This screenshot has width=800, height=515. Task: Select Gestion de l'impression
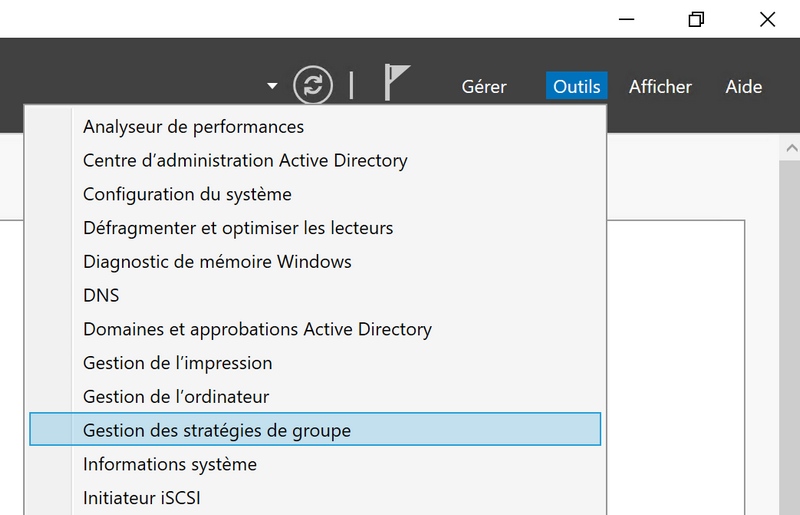[x=177, y=363]
